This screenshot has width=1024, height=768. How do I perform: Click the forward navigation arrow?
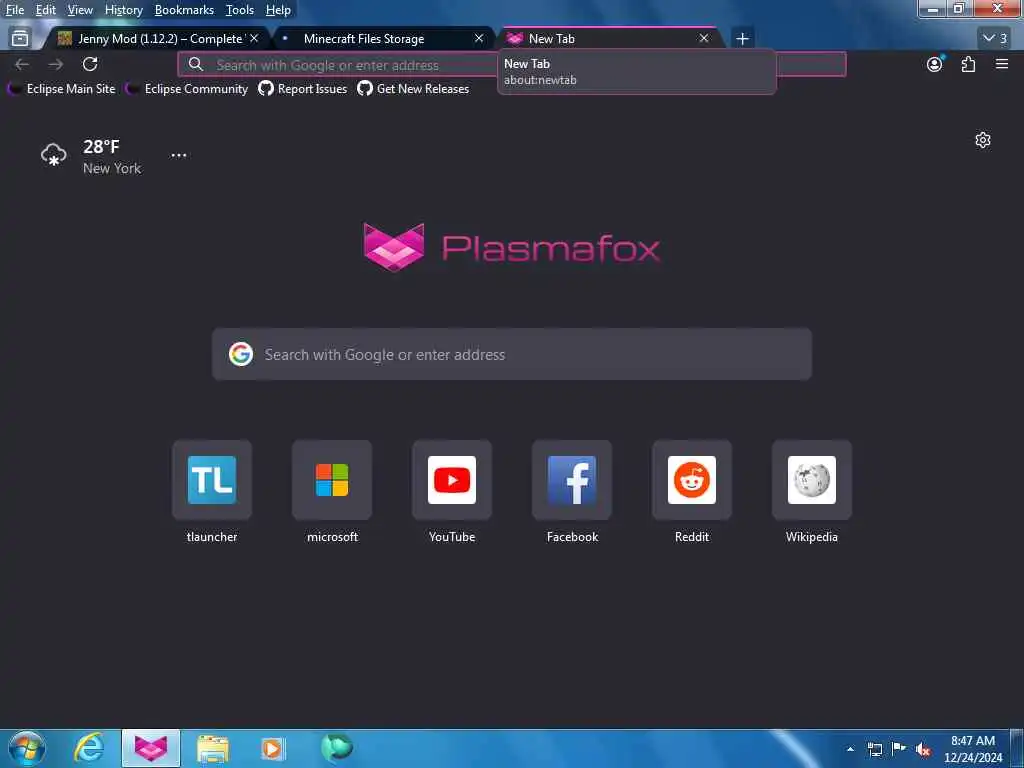coord(56,64)
